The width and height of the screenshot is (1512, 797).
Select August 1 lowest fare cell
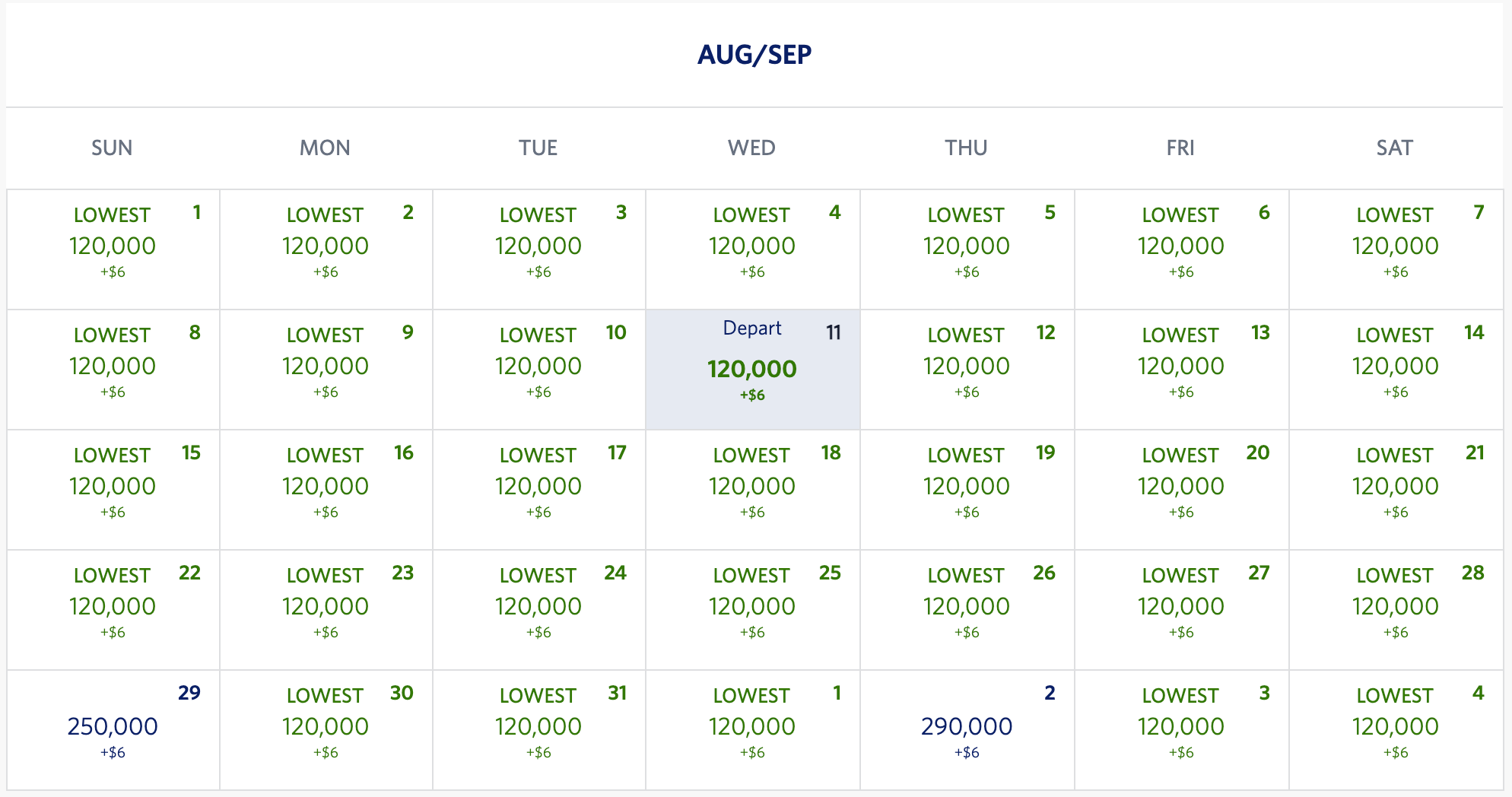pos(113,247)
